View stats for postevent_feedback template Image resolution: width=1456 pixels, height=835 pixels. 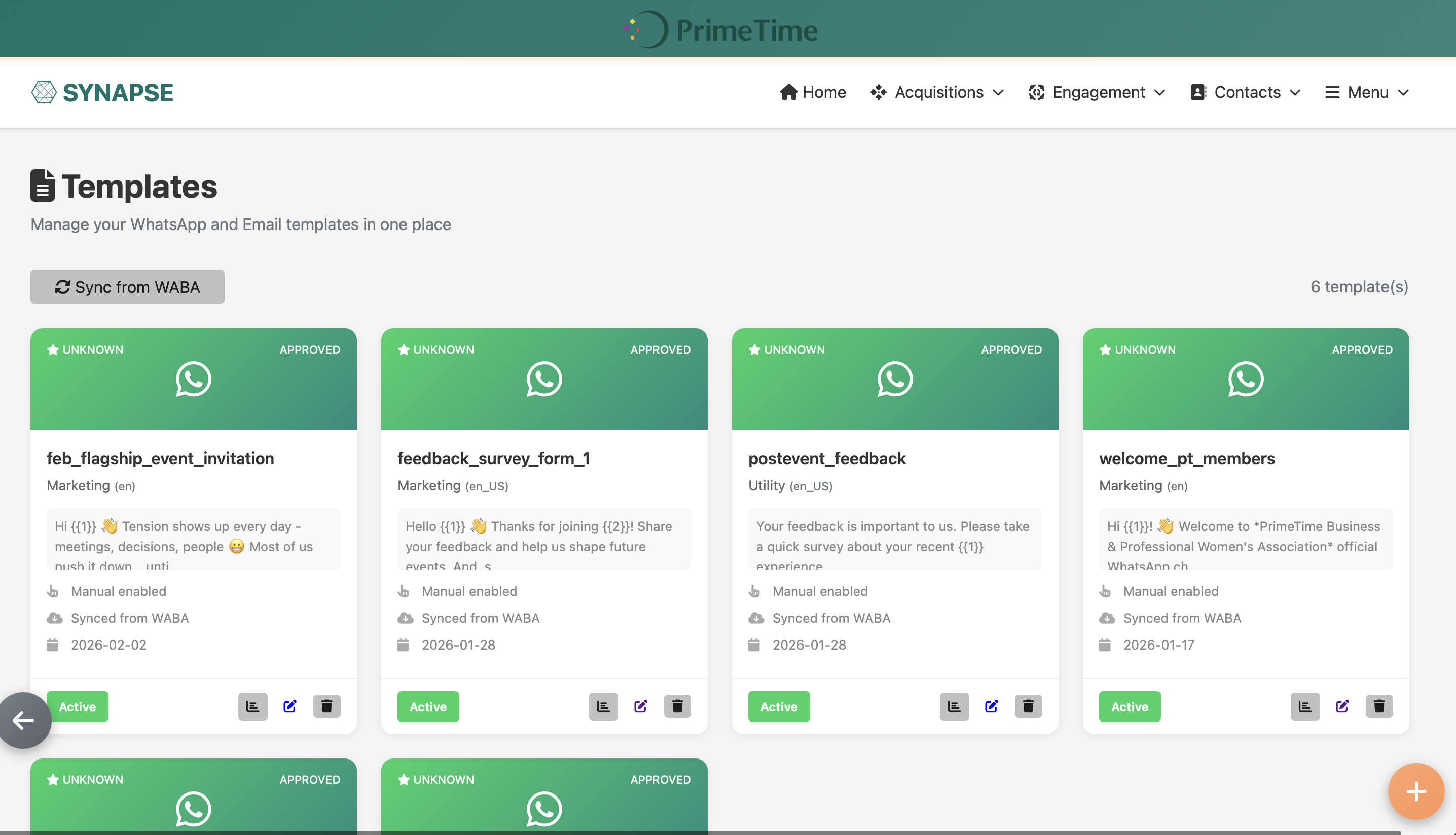point(954,706)
